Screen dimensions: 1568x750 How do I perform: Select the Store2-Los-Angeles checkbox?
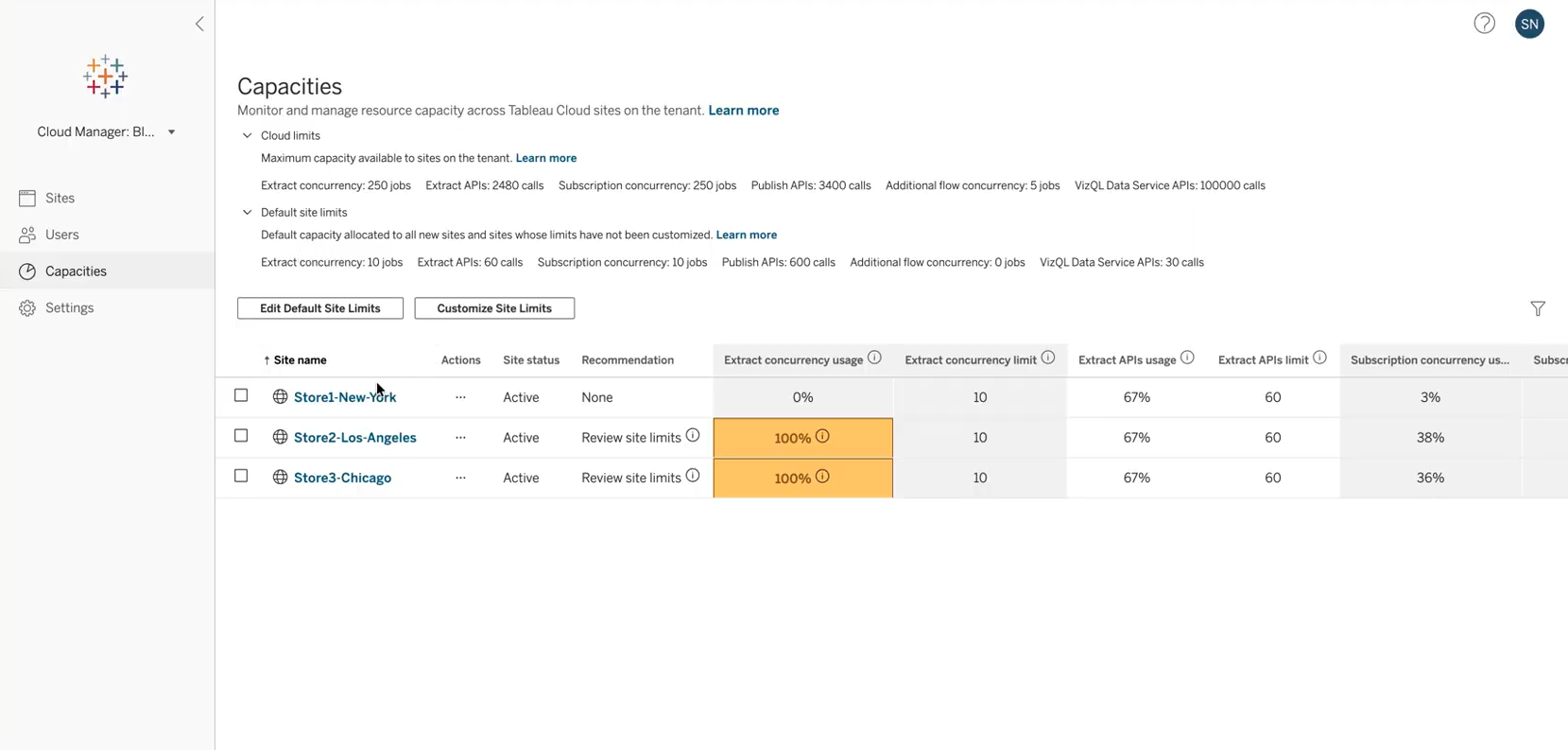coord(241,436)
